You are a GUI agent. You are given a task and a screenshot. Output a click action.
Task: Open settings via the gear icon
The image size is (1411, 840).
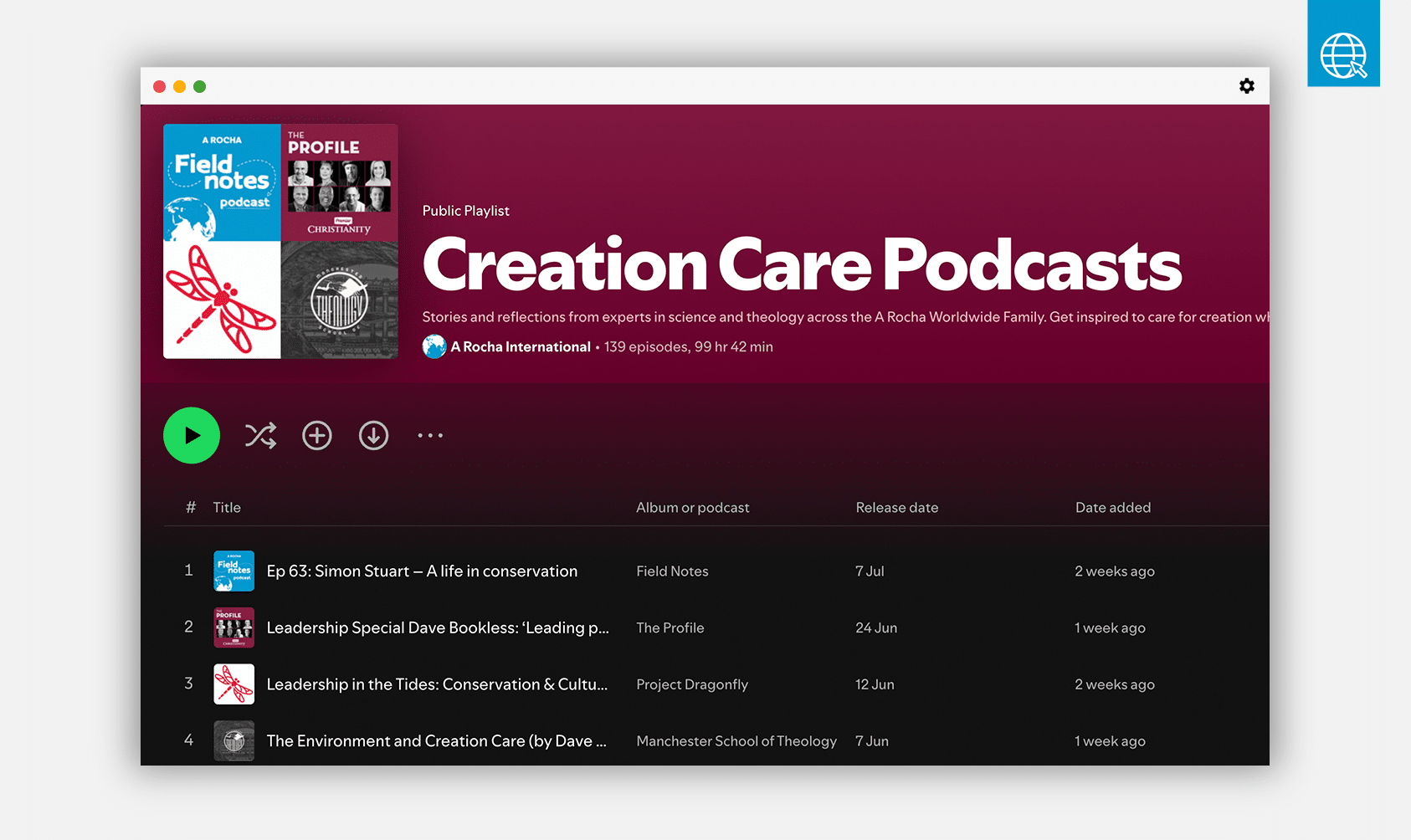point(1247,86)
